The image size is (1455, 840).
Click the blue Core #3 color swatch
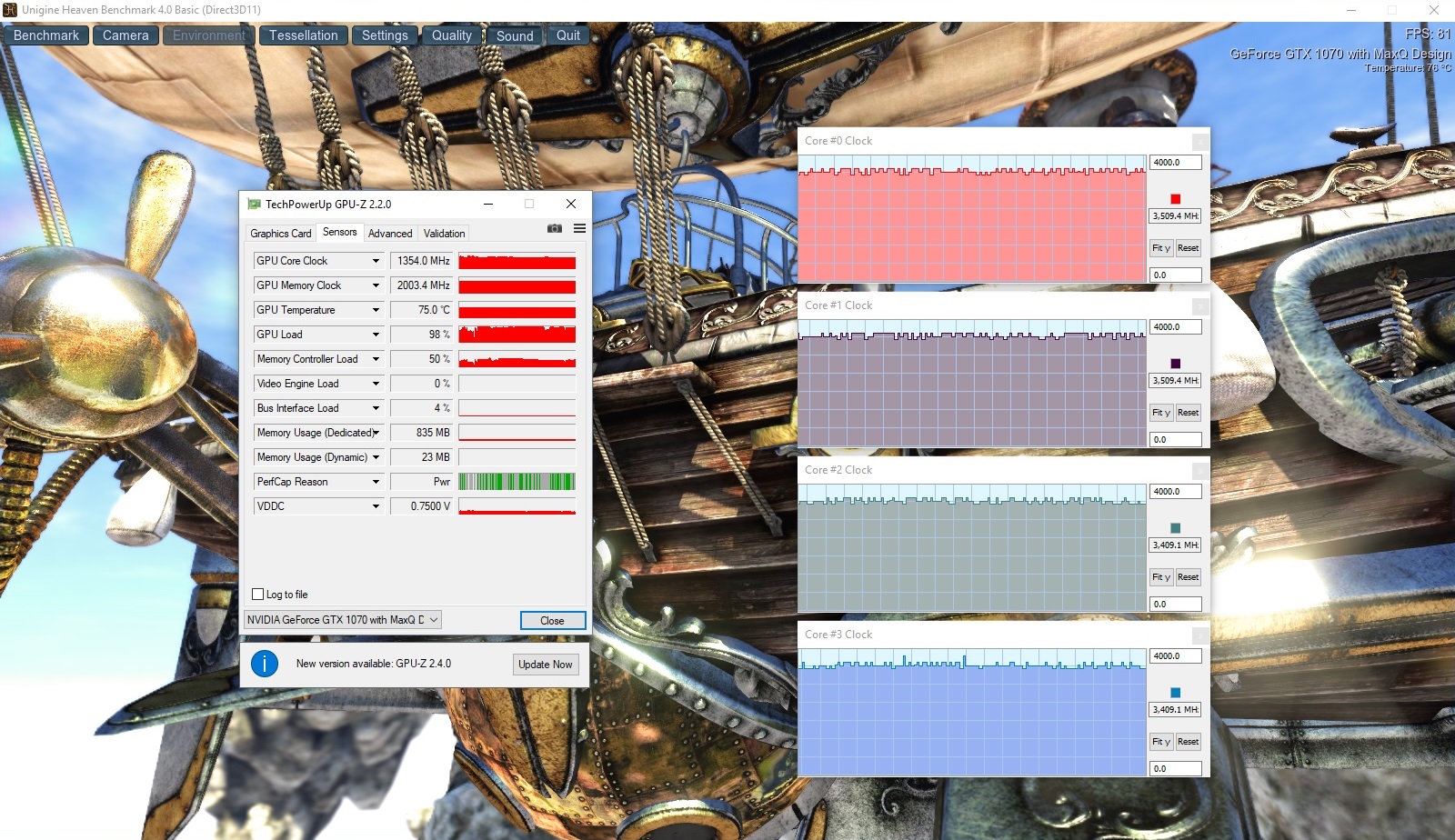click(1176, 693)
